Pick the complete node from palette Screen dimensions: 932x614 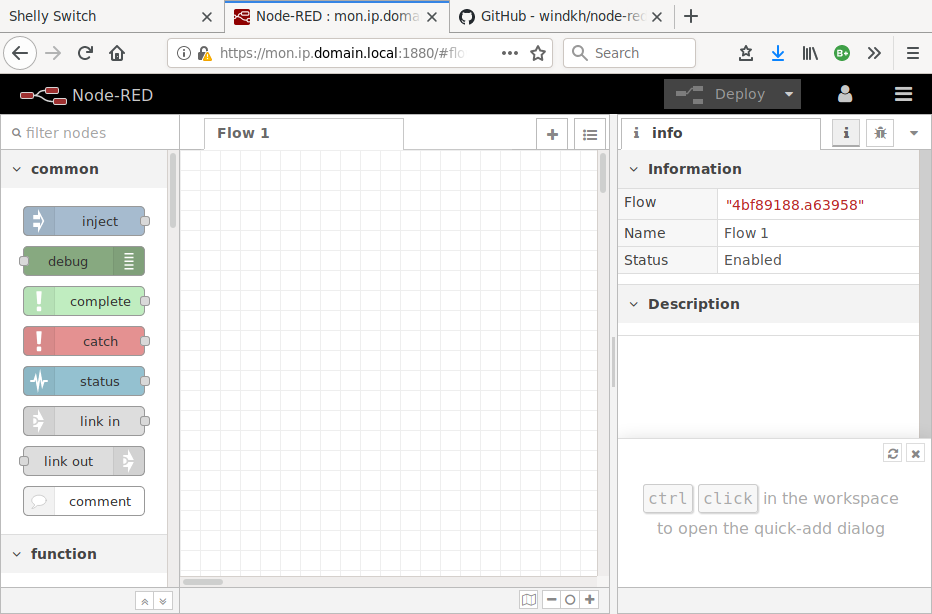(x=84, y=301)
